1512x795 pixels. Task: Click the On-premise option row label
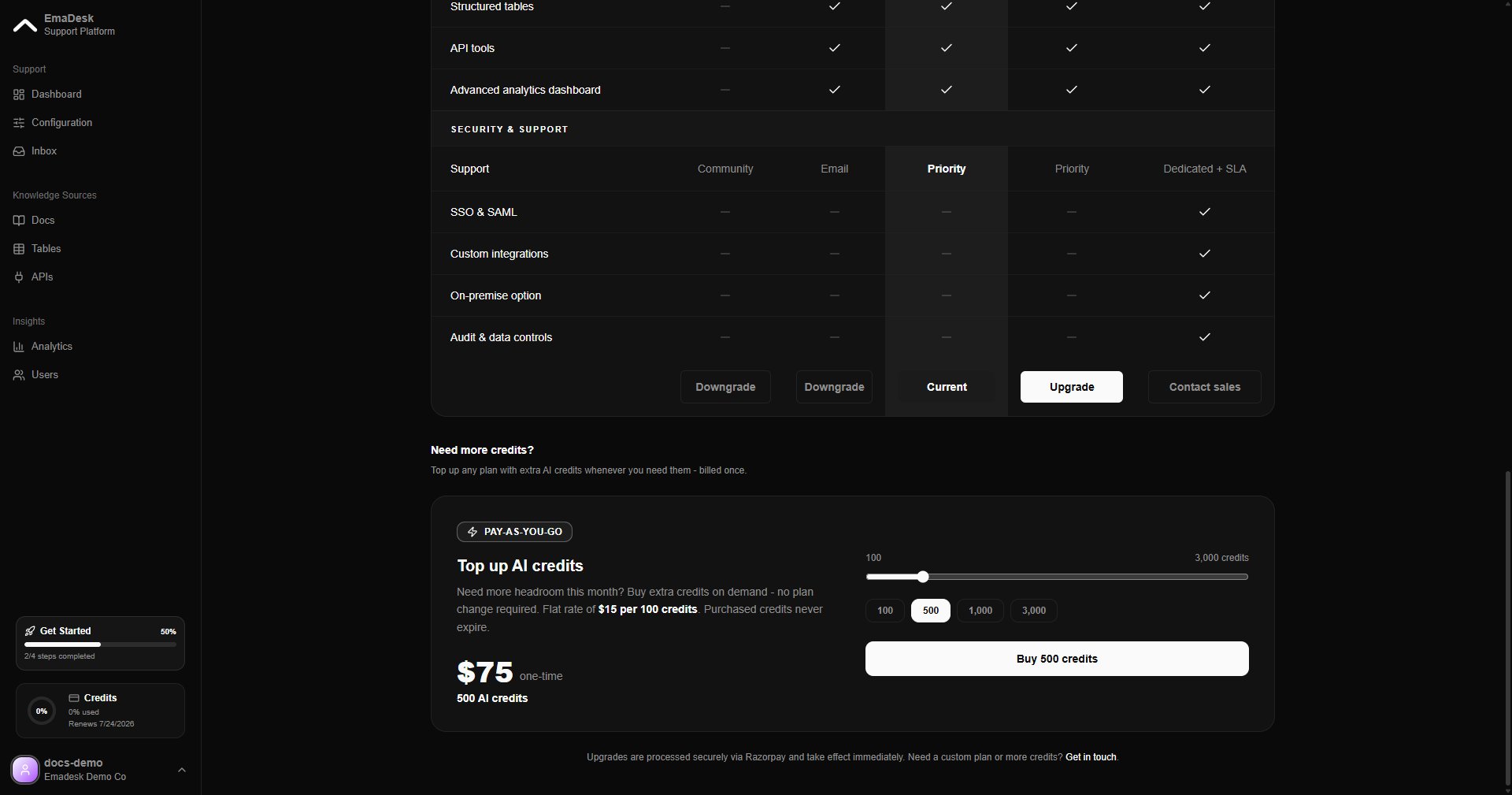coord(495,295)
